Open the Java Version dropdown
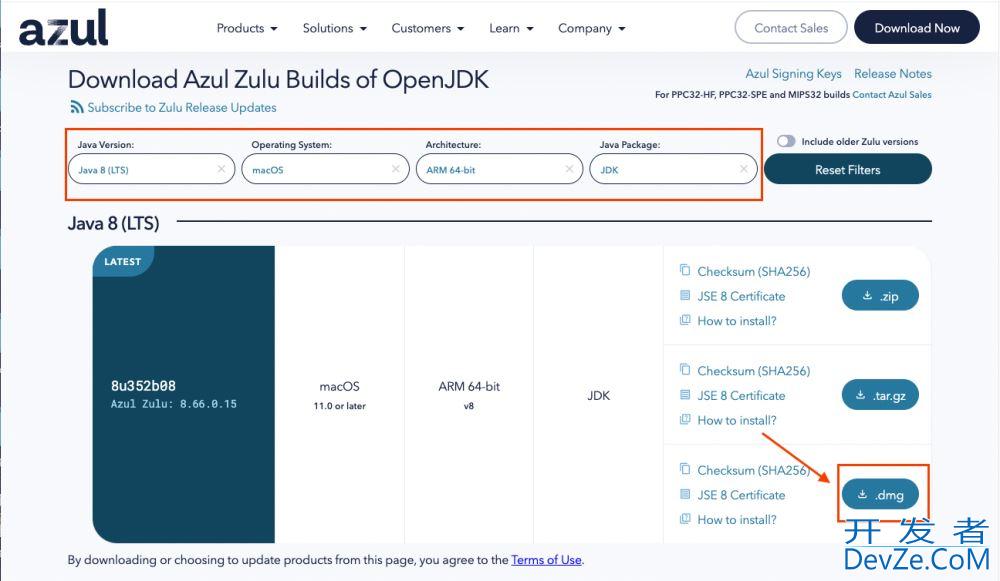 (151, 169)
